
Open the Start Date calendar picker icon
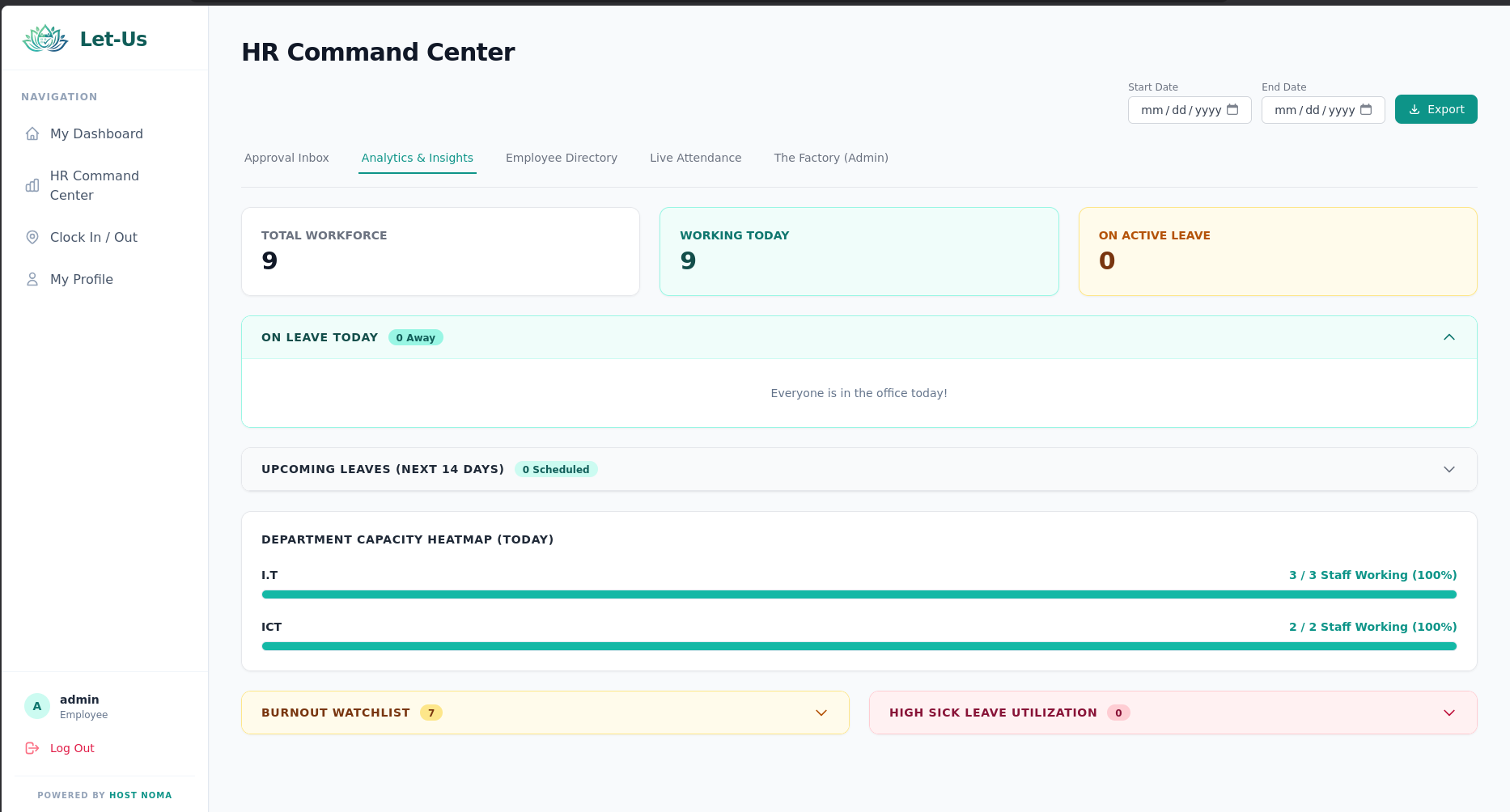(1232, 109)
